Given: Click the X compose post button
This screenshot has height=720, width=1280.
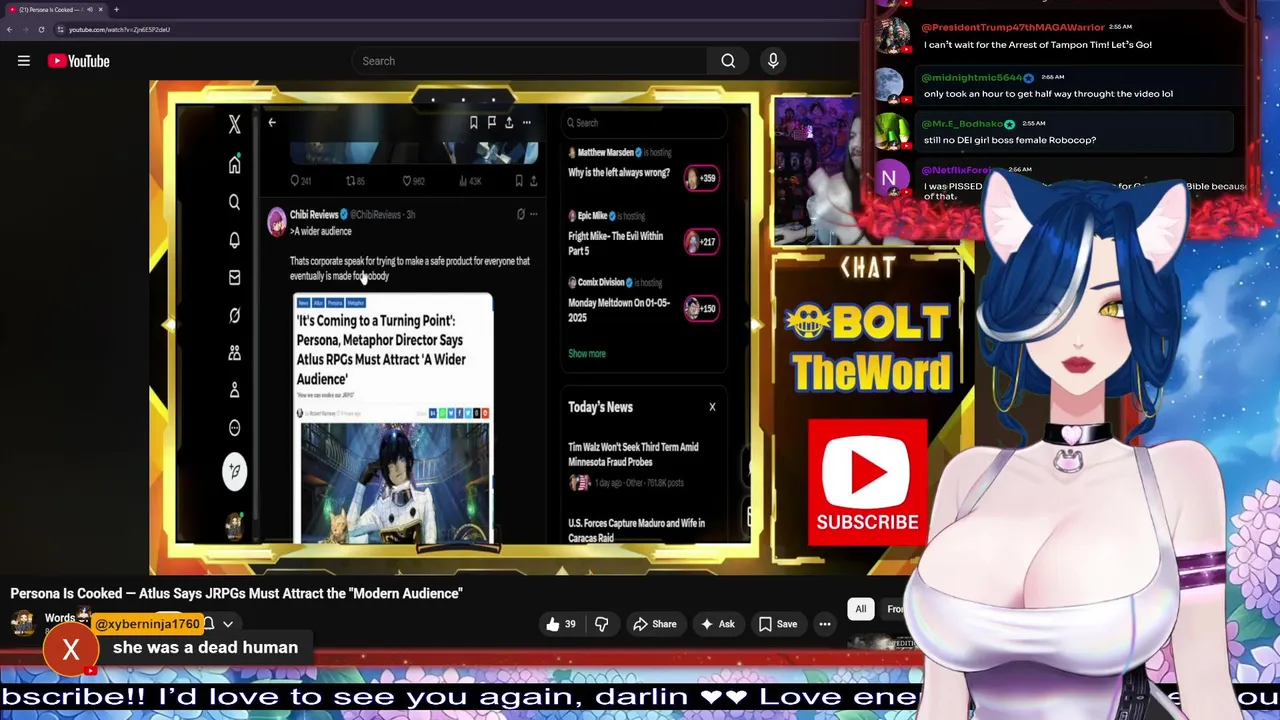Looking at the screenshot, I should point(234,472).
